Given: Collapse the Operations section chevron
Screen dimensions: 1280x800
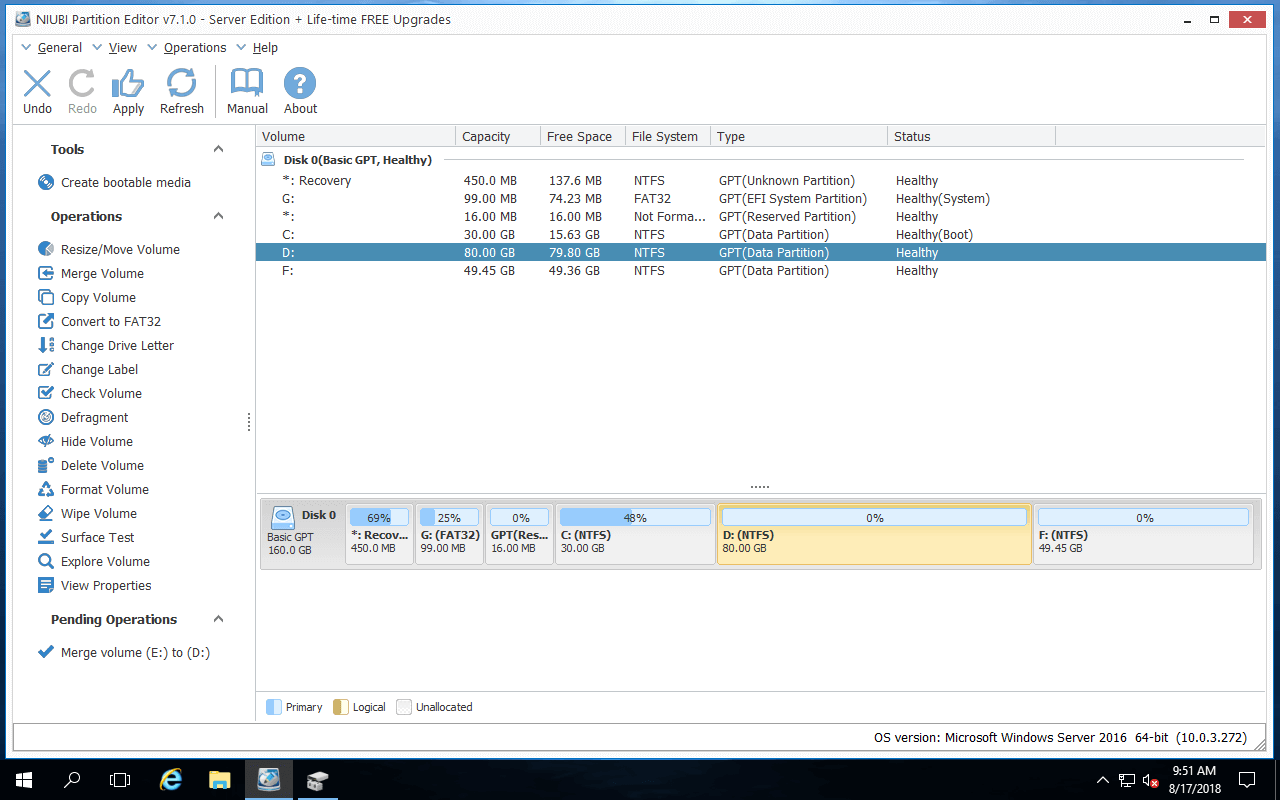Looking at the screenshot, I should click(x=218, y=216).
